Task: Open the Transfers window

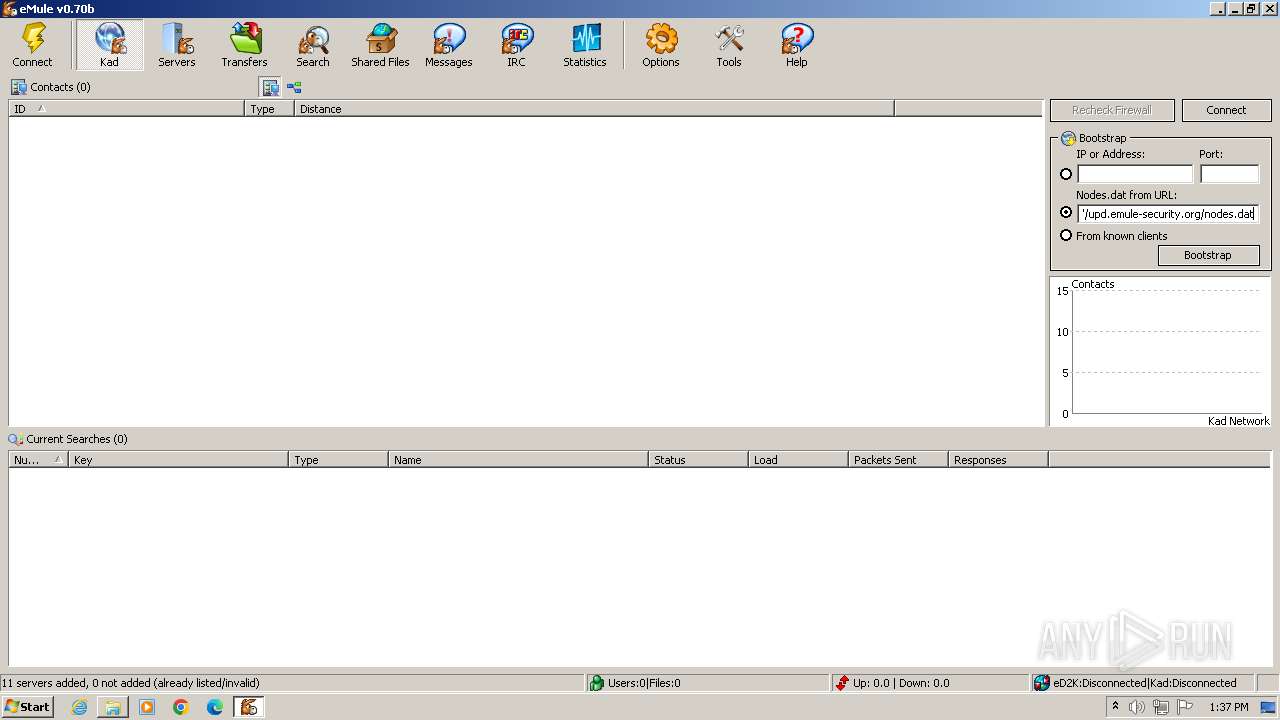Action: pyautogui.click(x=245, y=46)
